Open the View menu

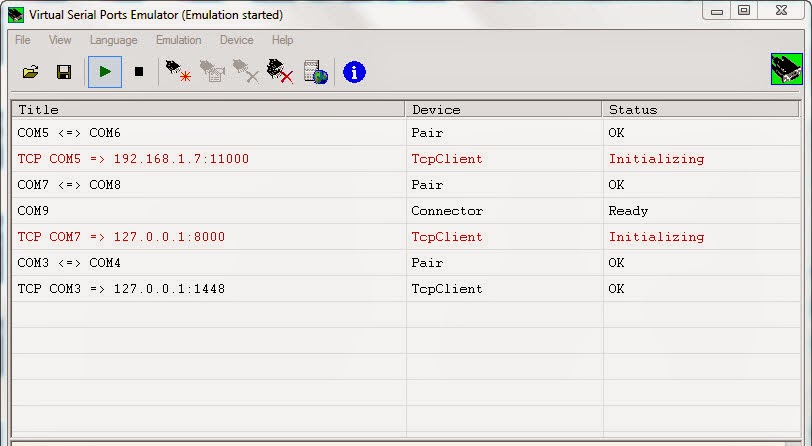point(60,40)
